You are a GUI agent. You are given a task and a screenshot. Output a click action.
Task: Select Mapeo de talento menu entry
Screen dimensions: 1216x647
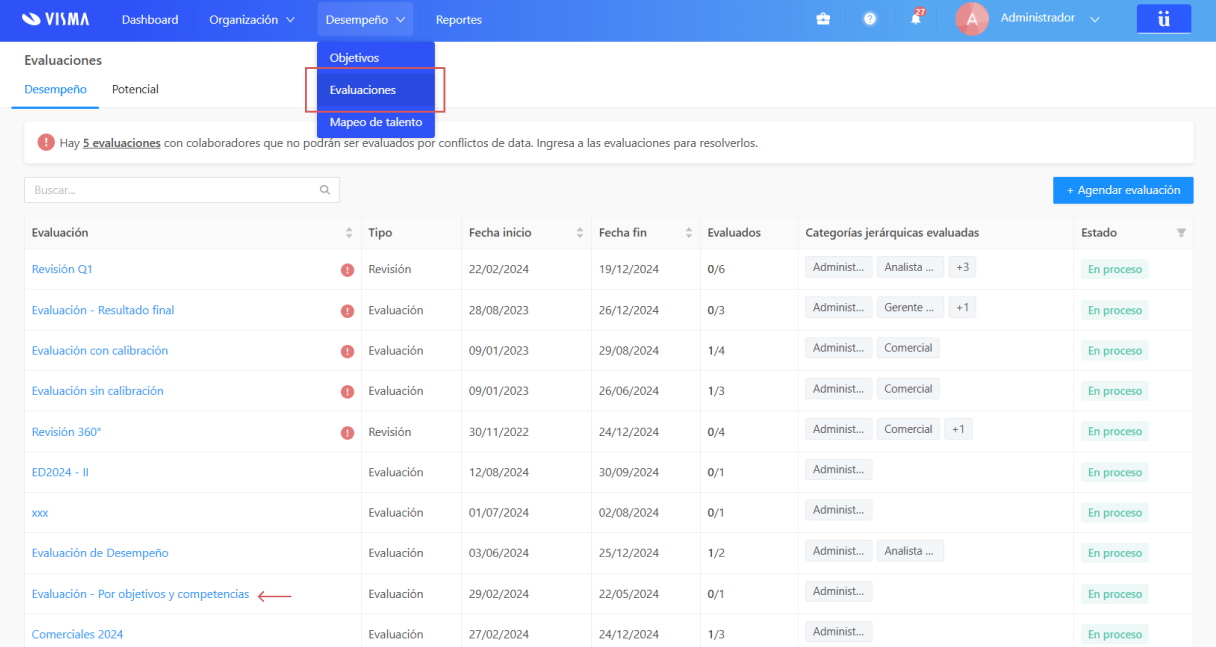pos(376,122)
